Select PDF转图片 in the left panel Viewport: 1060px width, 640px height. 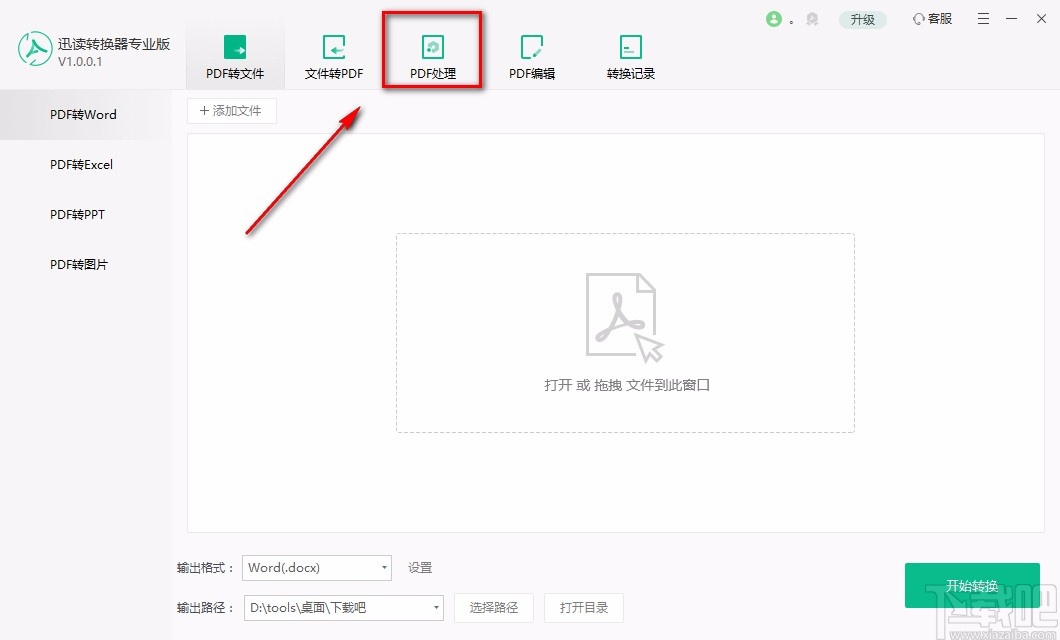pyautogui.click(x=79, y=264)
